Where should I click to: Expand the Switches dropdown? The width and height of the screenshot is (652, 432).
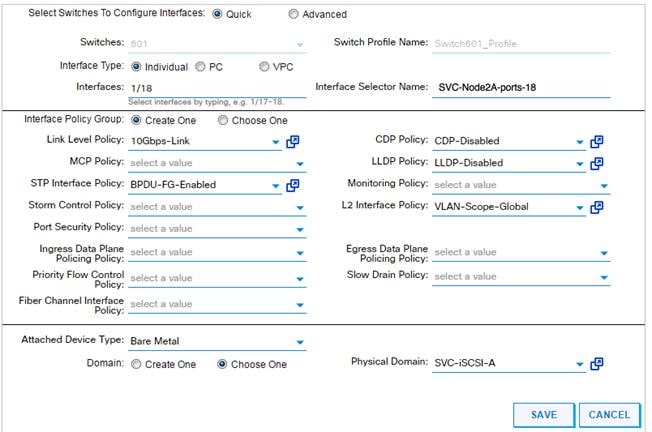tap(300, 44)
